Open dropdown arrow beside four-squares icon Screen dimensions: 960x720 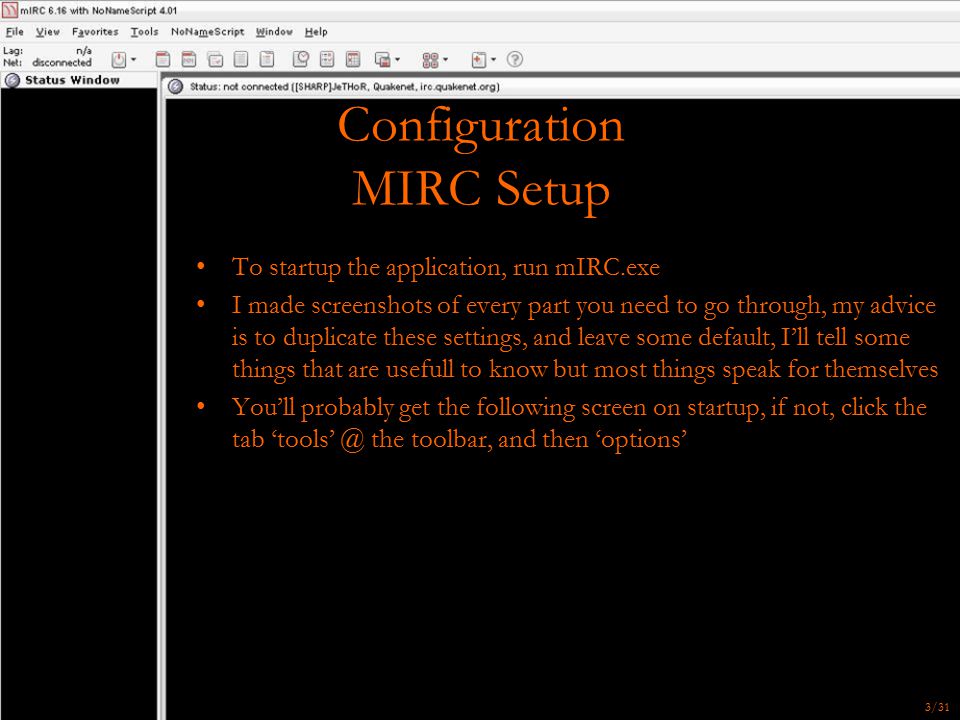pos(445,59)
